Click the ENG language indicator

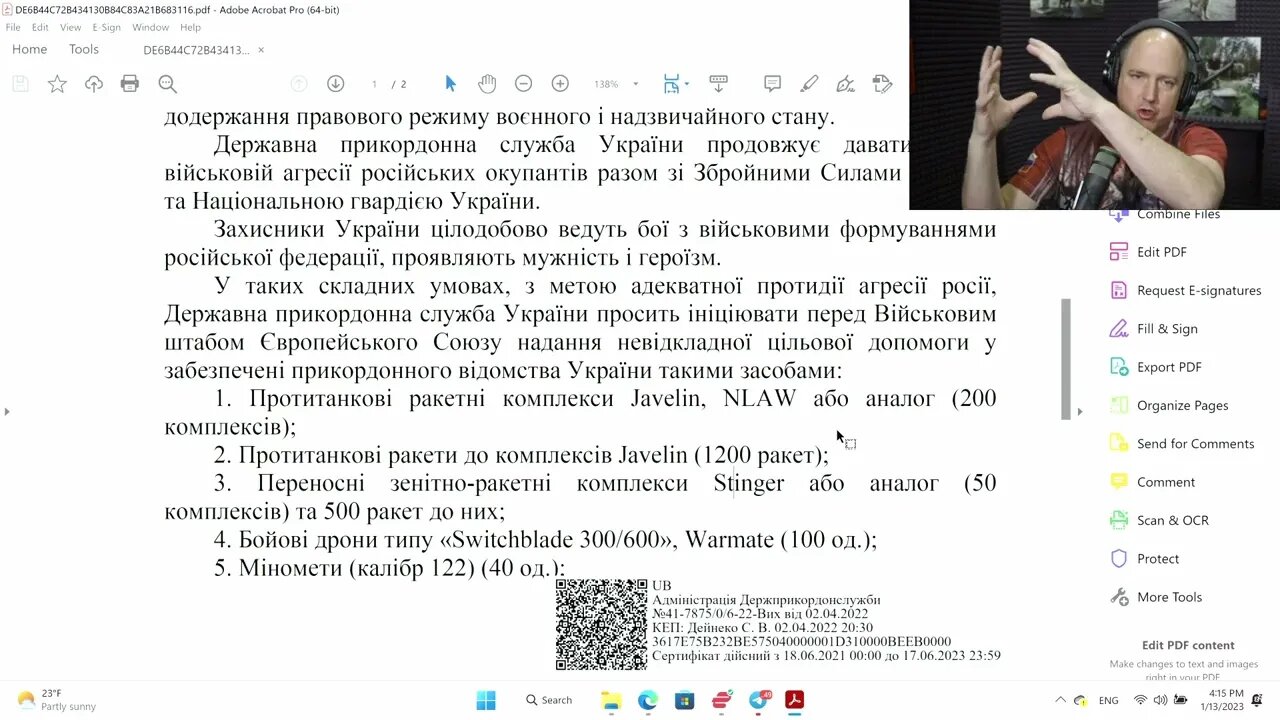(x=1108, y=700)
